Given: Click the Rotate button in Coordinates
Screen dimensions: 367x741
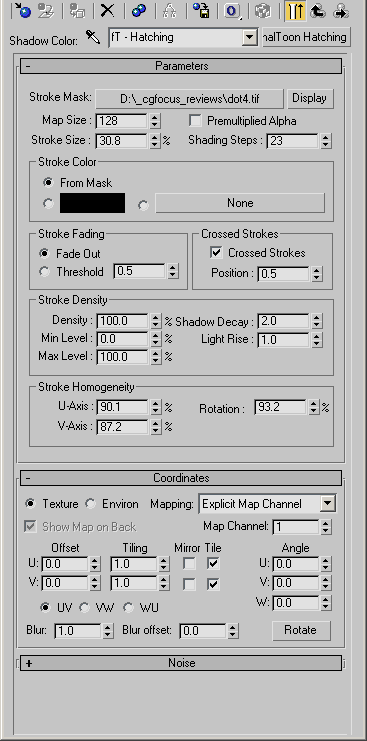Looking at the screenshot, I should [x=300, y=630].
